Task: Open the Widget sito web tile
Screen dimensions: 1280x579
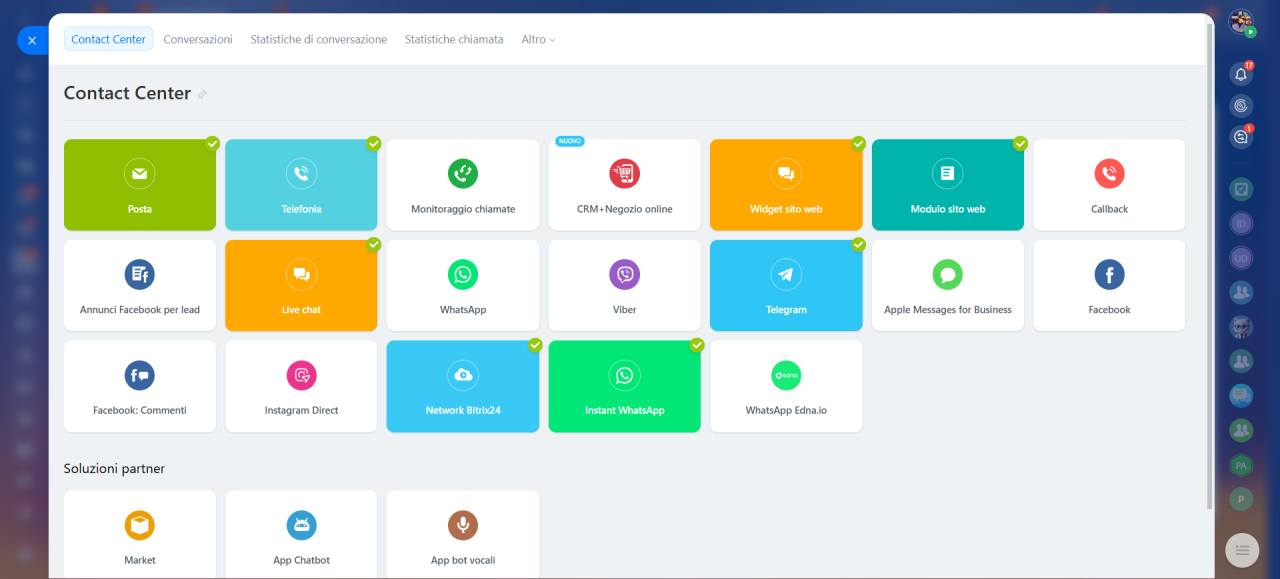Action: point(786,185)
